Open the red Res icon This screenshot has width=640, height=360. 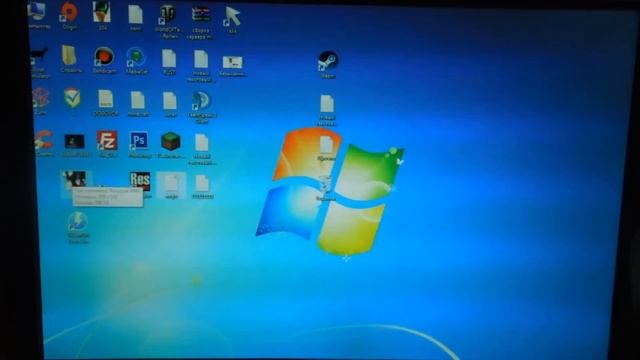(140, 181)
